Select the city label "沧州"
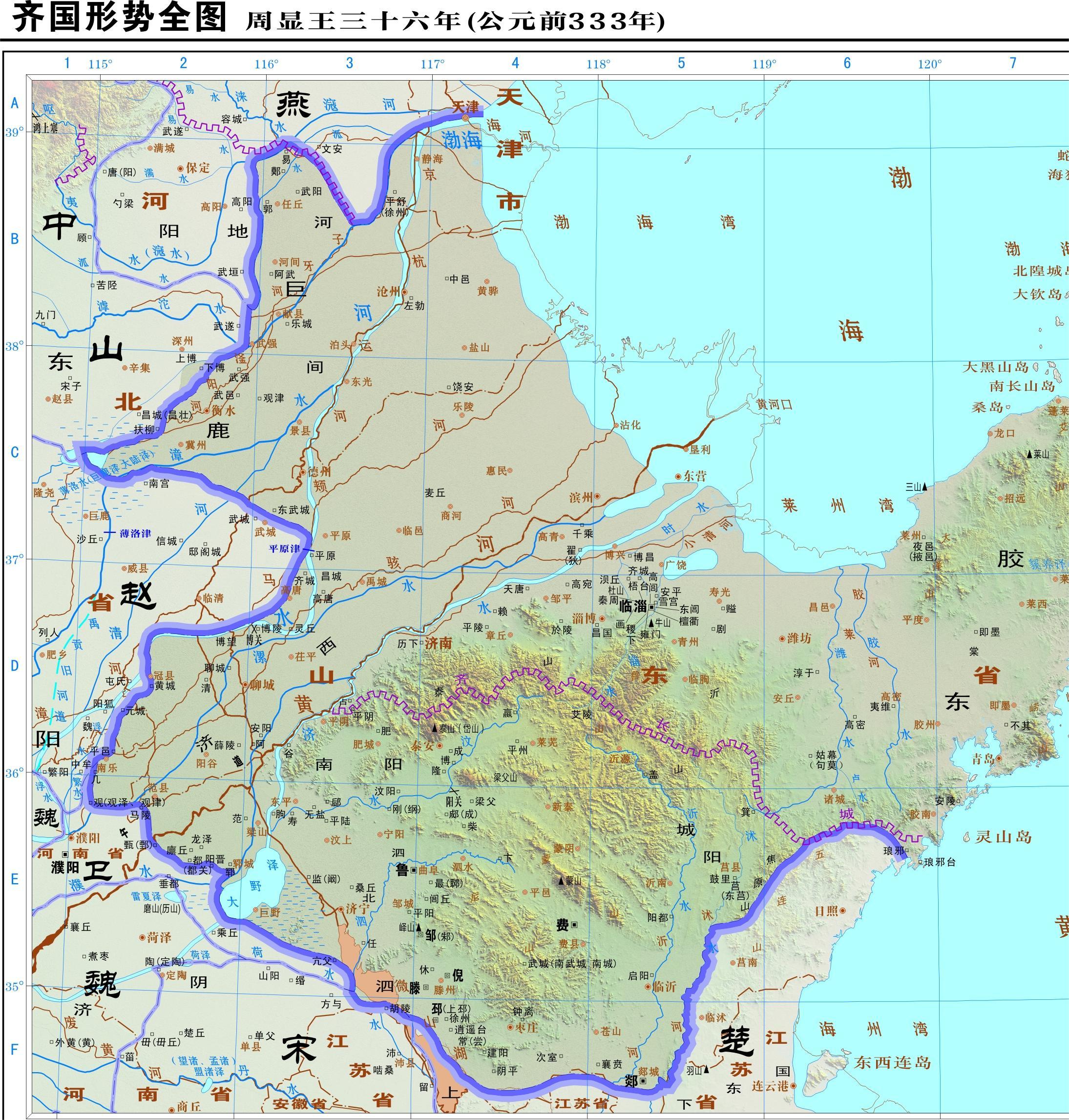1069x1120 pixels. pyautogui.click(x=389, y=292)
